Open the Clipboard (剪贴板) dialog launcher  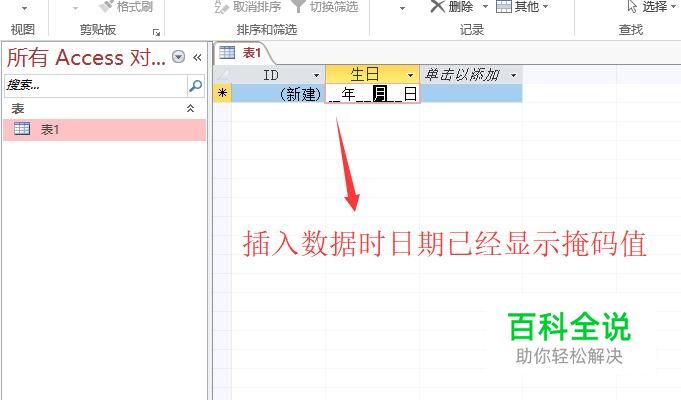pos(156,32)
